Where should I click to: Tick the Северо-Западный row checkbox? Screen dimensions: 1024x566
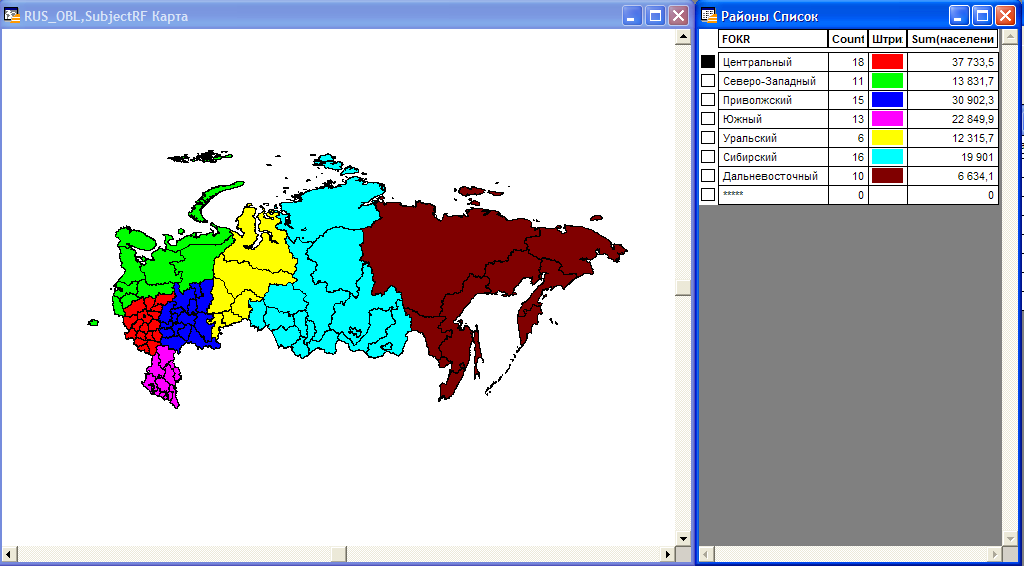pyautogui.click(x=708, y=81)
